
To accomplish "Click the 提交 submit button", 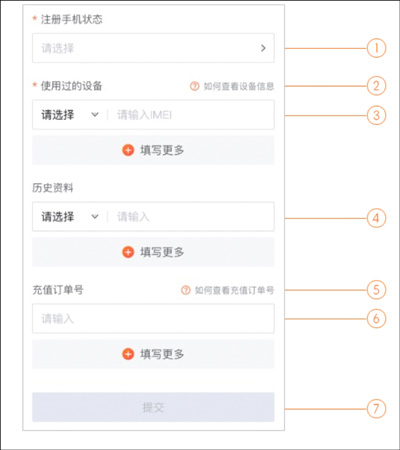I will point(153,407).
